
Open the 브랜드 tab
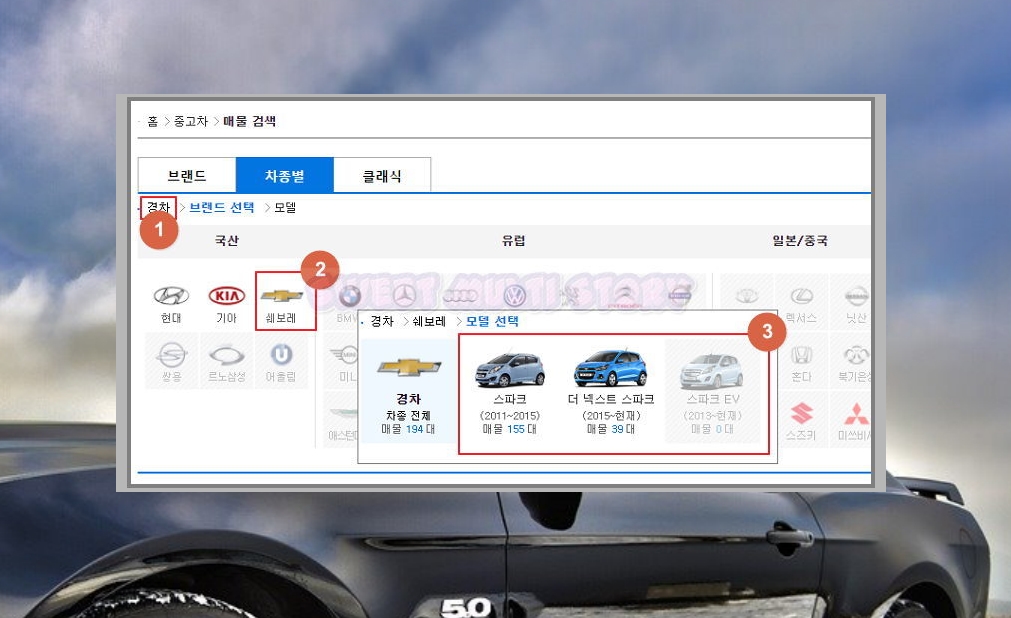click(x=187, y=175)
